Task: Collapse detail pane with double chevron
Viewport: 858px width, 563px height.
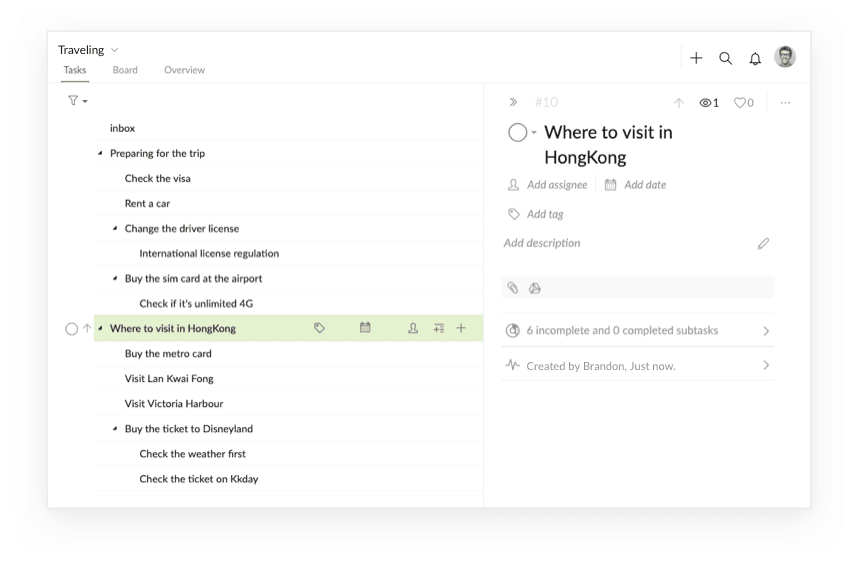Action: click(513, 102)
